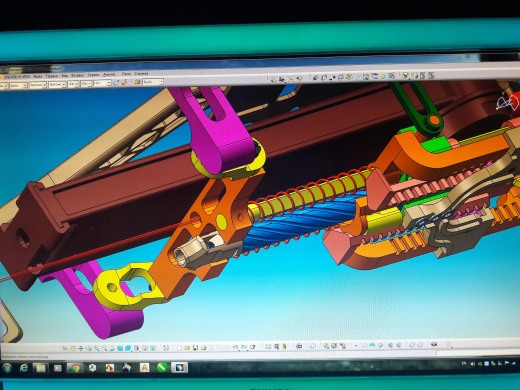Image resolution: width=520 pixels, height=390 pixels.
Task: Click the Measure Inertia icon
Action: click(284, 347)
